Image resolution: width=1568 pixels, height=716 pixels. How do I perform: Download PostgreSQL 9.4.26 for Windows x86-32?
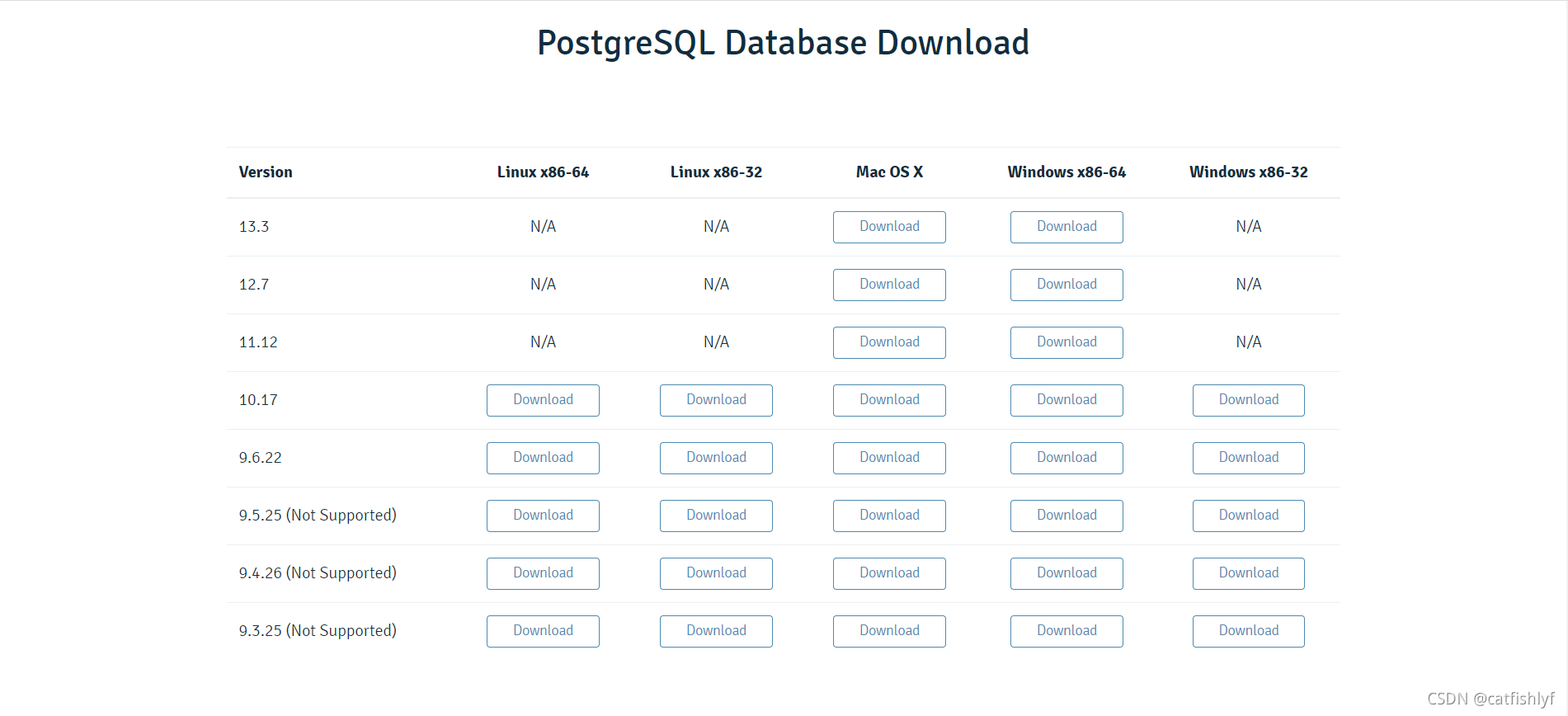click(x=1248, y=573)
